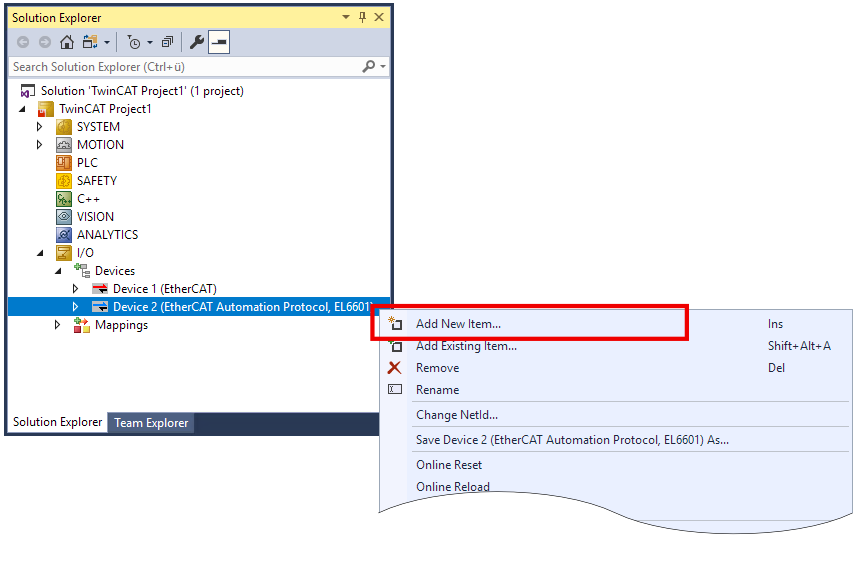Screen dimensions: 856x567
Task: Click the Home icon in Solution Explorer toolbar
Action: click(x=67, y=42)
